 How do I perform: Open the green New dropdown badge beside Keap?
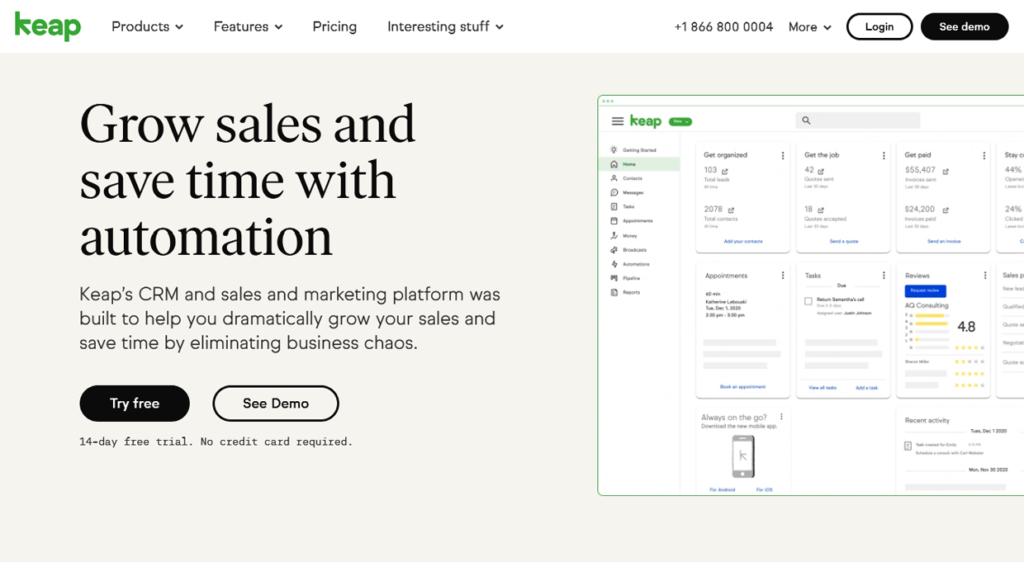680,121
